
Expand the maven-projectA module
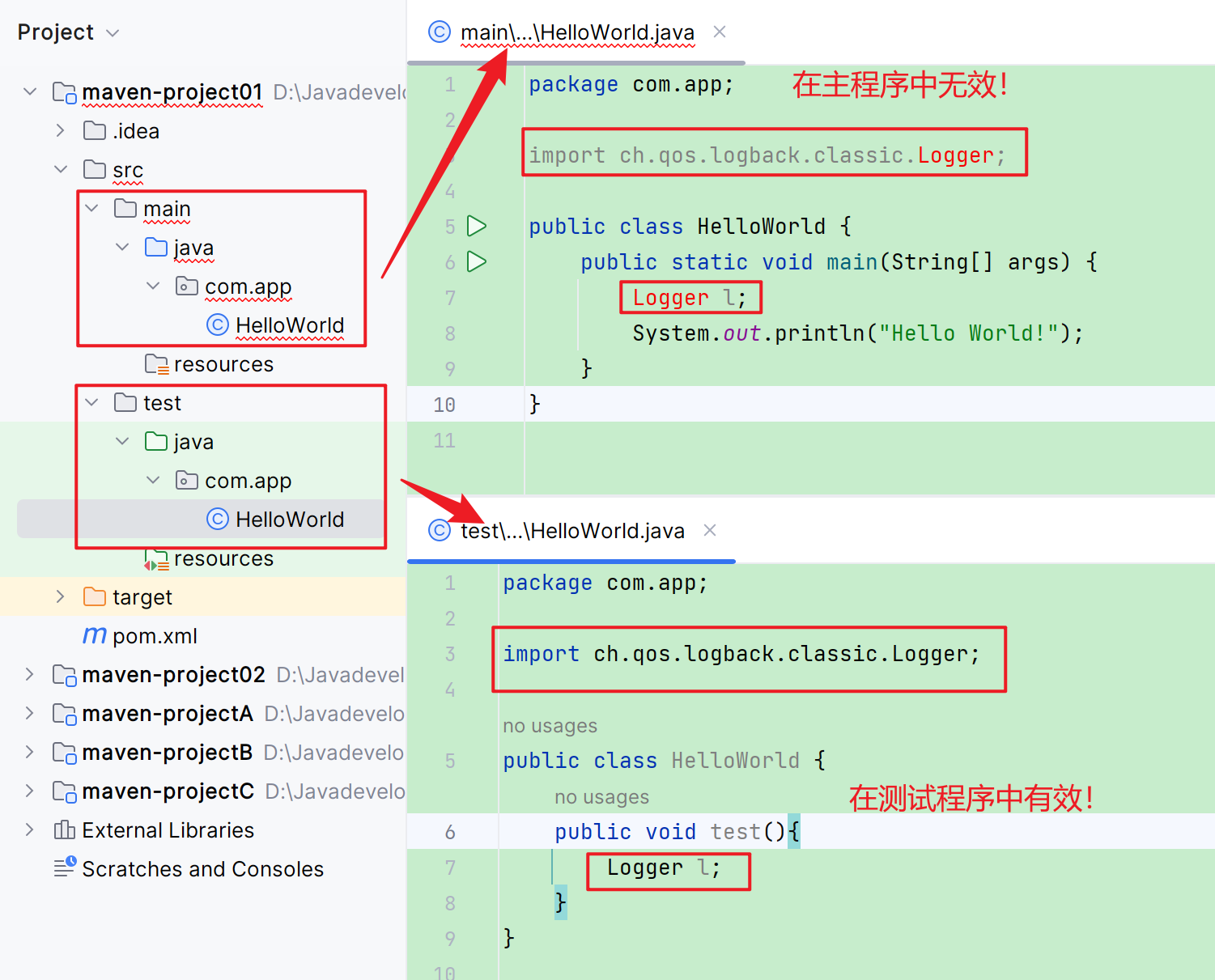[30, 713]
